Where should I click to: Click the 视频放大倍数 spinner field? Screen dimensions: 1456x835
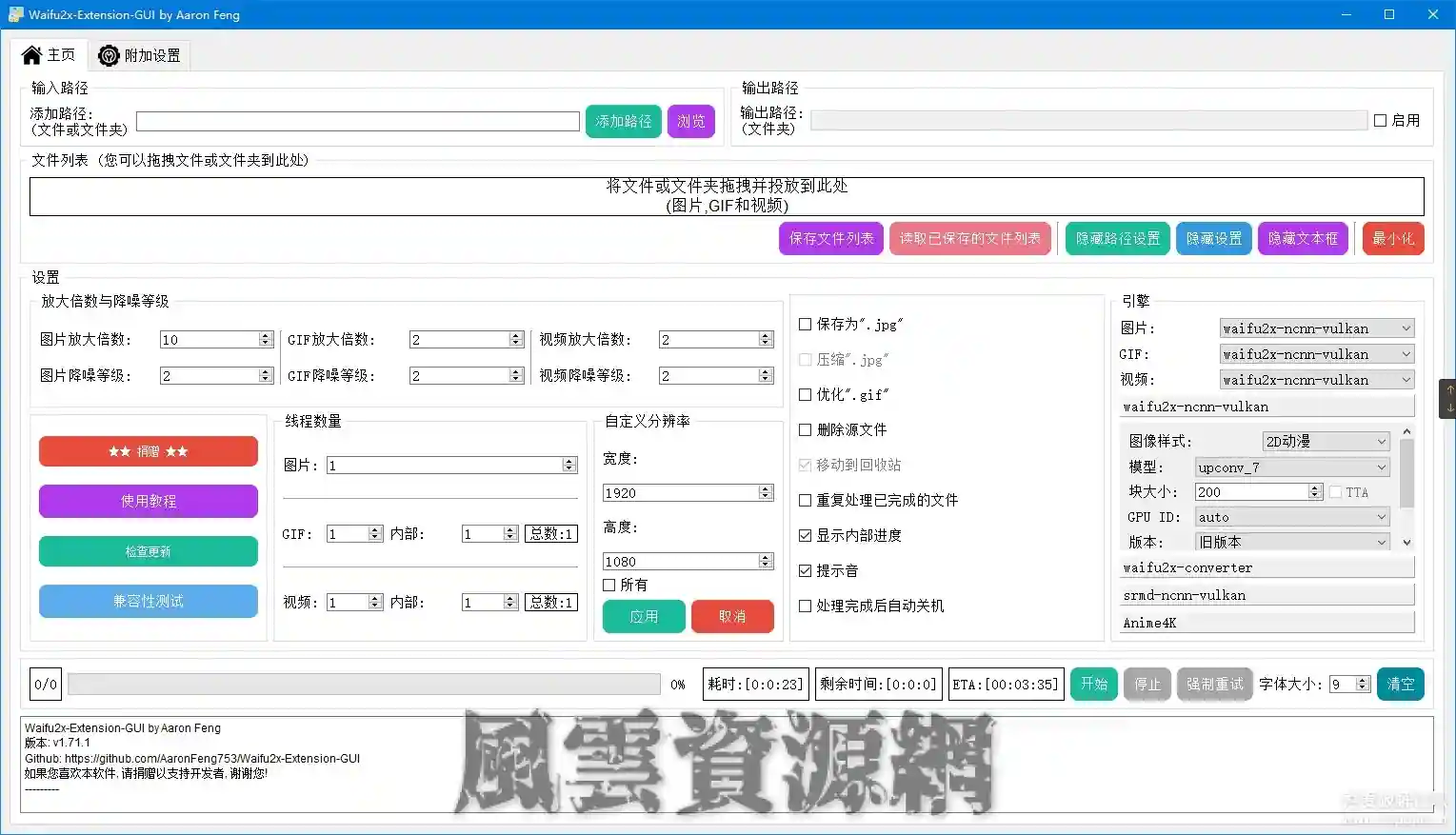[x=716, y=340]
